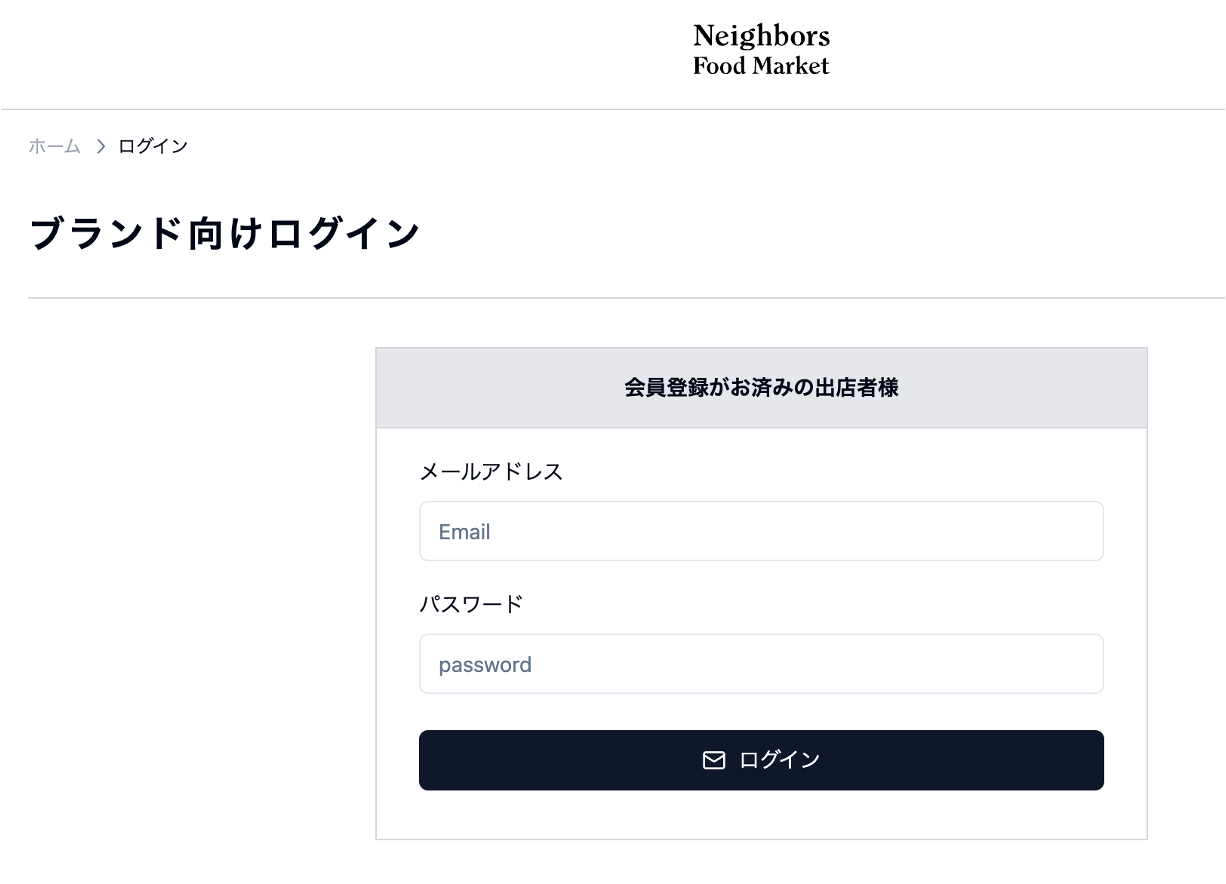Viewport: 1226px width, 884px height.
Task: Click the password placeholder text
Action: point(485,665)
